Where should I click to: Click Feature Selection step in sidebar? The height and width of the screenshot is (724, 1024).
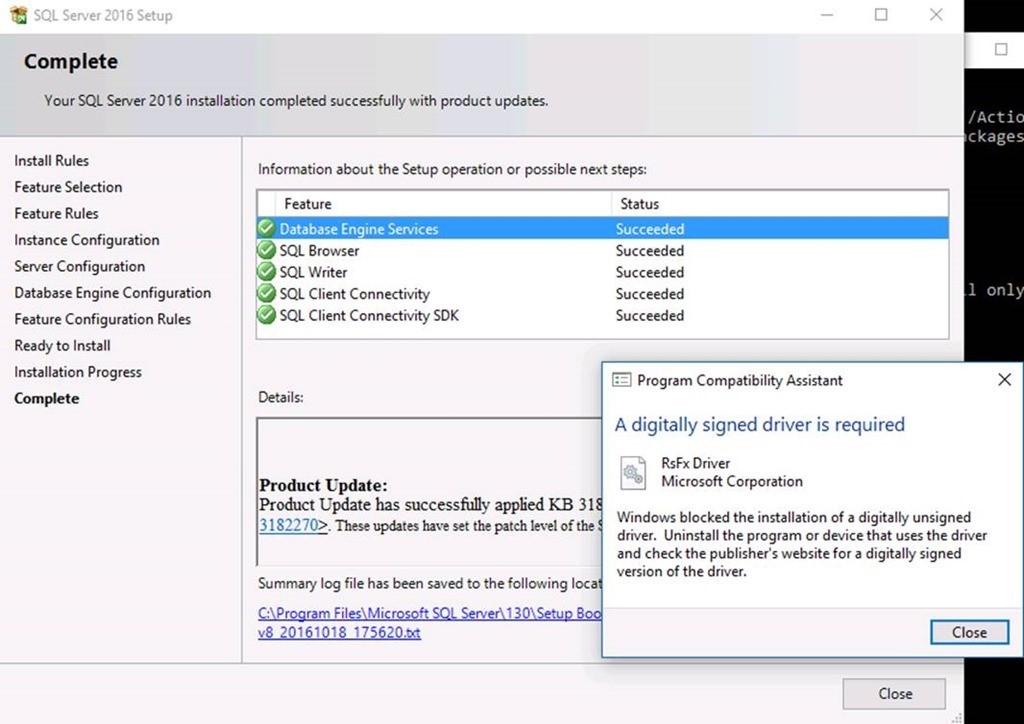point(68,187)
